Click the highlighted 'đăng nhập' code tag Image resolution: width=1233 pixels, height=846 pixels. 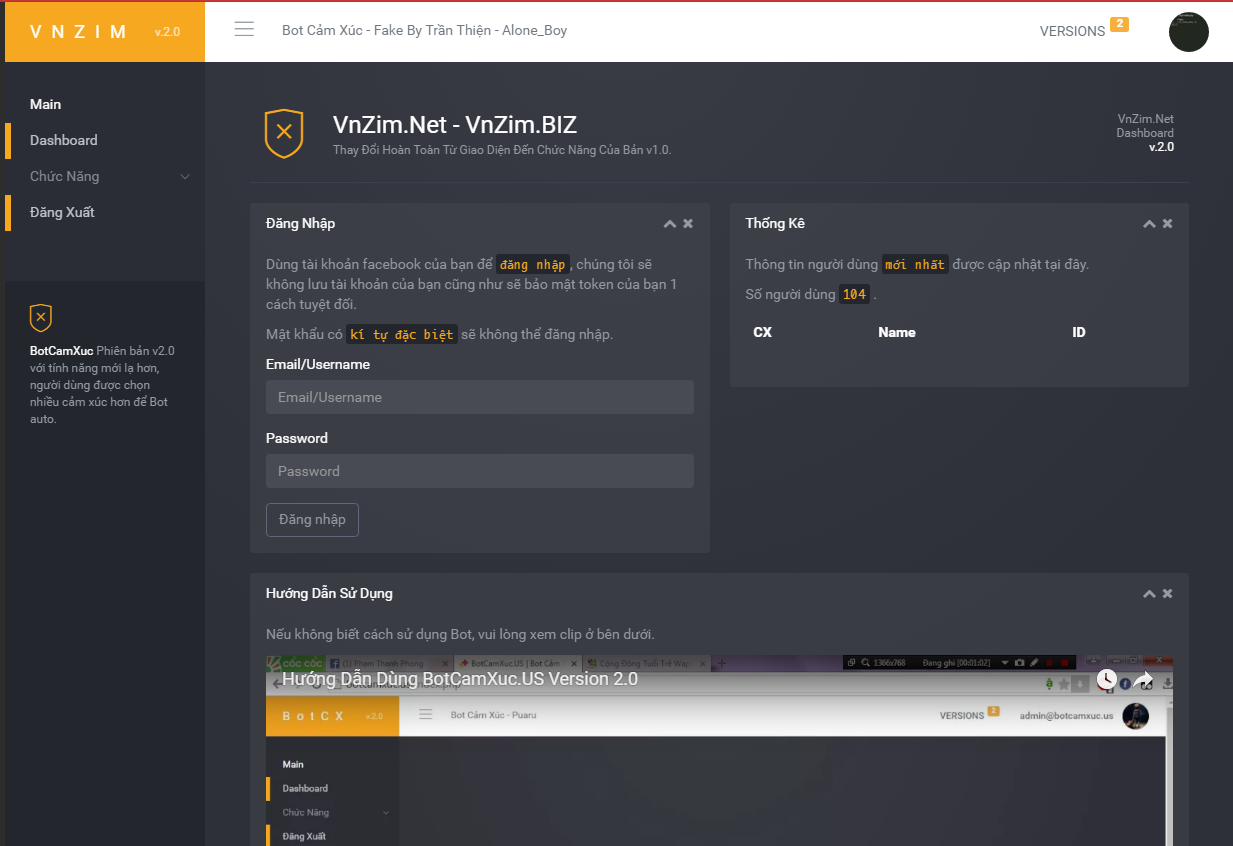[x=533, y=264]
